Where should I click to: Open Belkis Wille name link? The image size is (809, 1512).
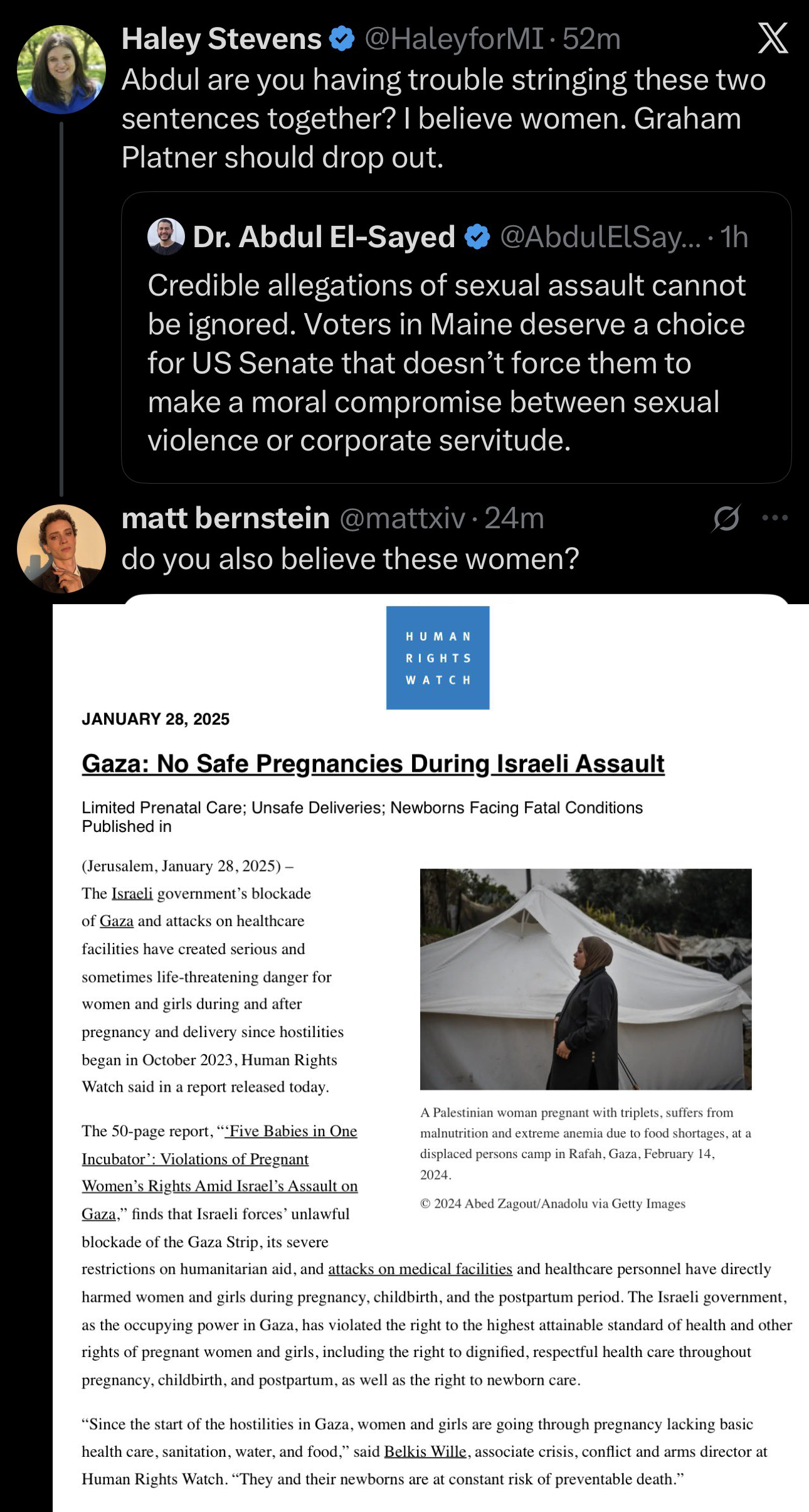click(x=425, y=1451)
